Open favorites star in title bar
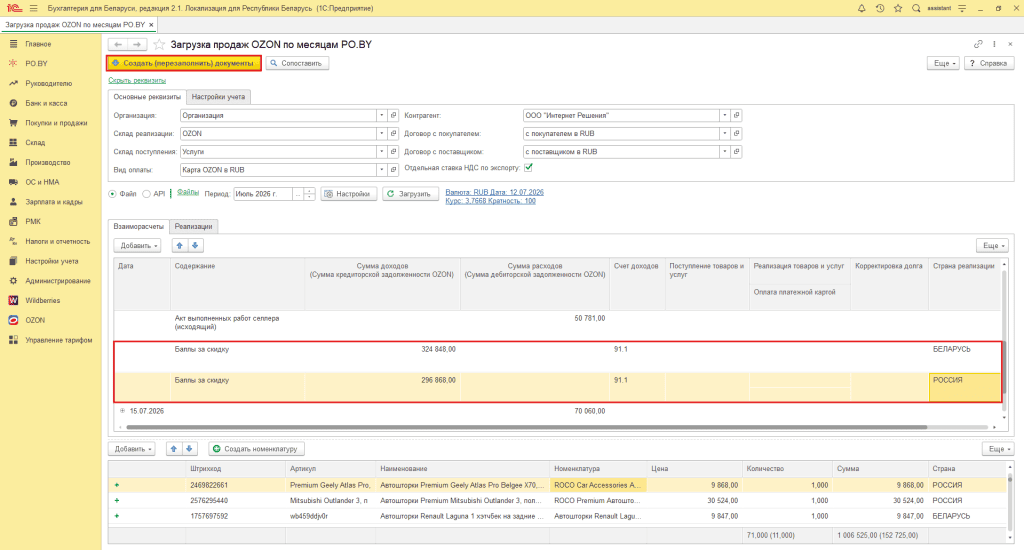The height and width of the screenshot is (550, 1024). pyautogui.click(x=898, y=8)
